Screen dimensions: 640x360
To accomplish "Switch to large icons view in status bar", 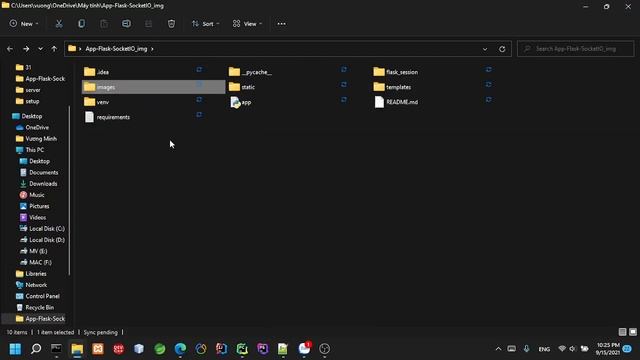I will click(633, 332).
